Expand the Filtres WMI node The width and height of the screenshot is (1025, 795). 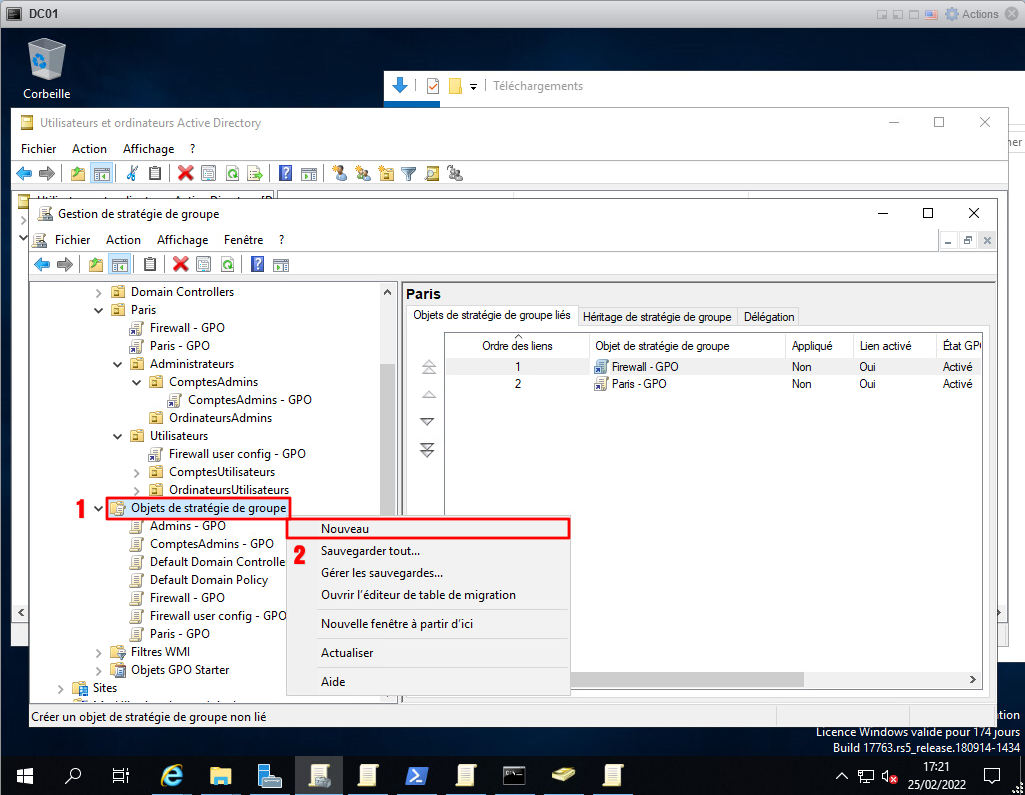(x=98, y=652)
